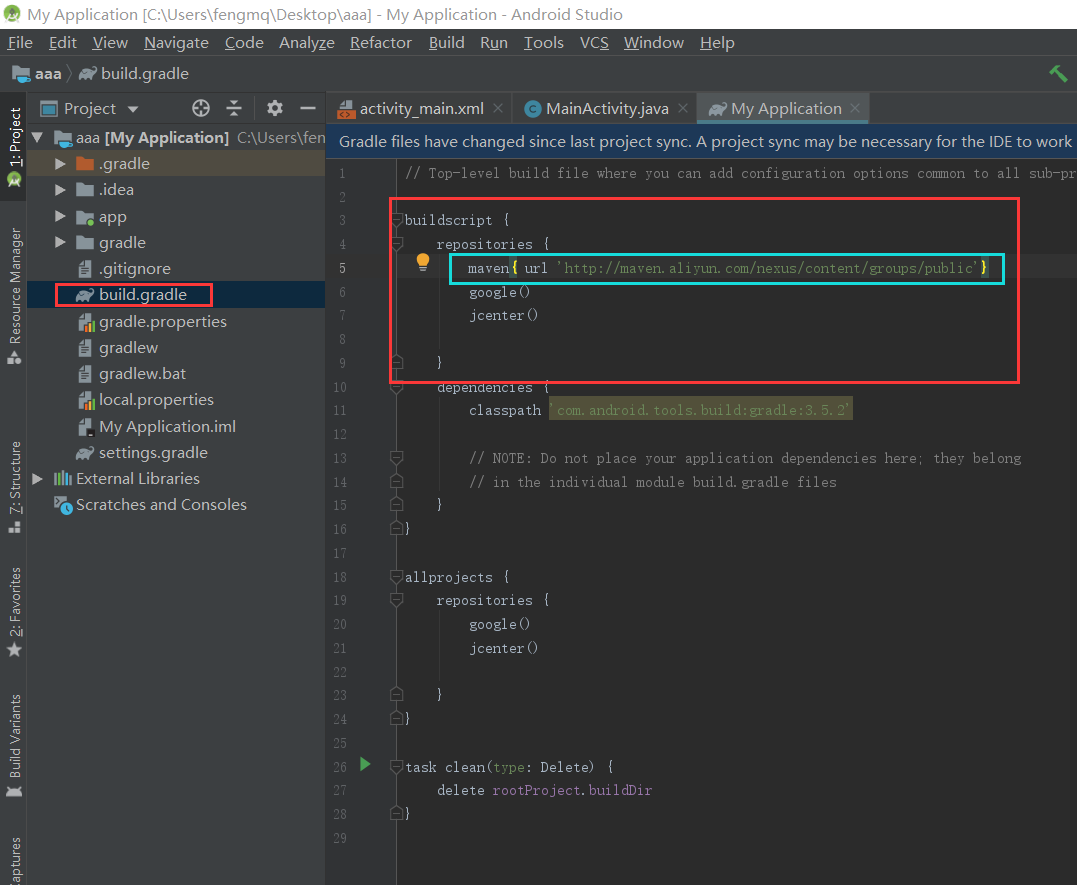Run the clean task with green arrow
The width and height of the screenshot is (1077, 885).
click(x=365, y=764)
